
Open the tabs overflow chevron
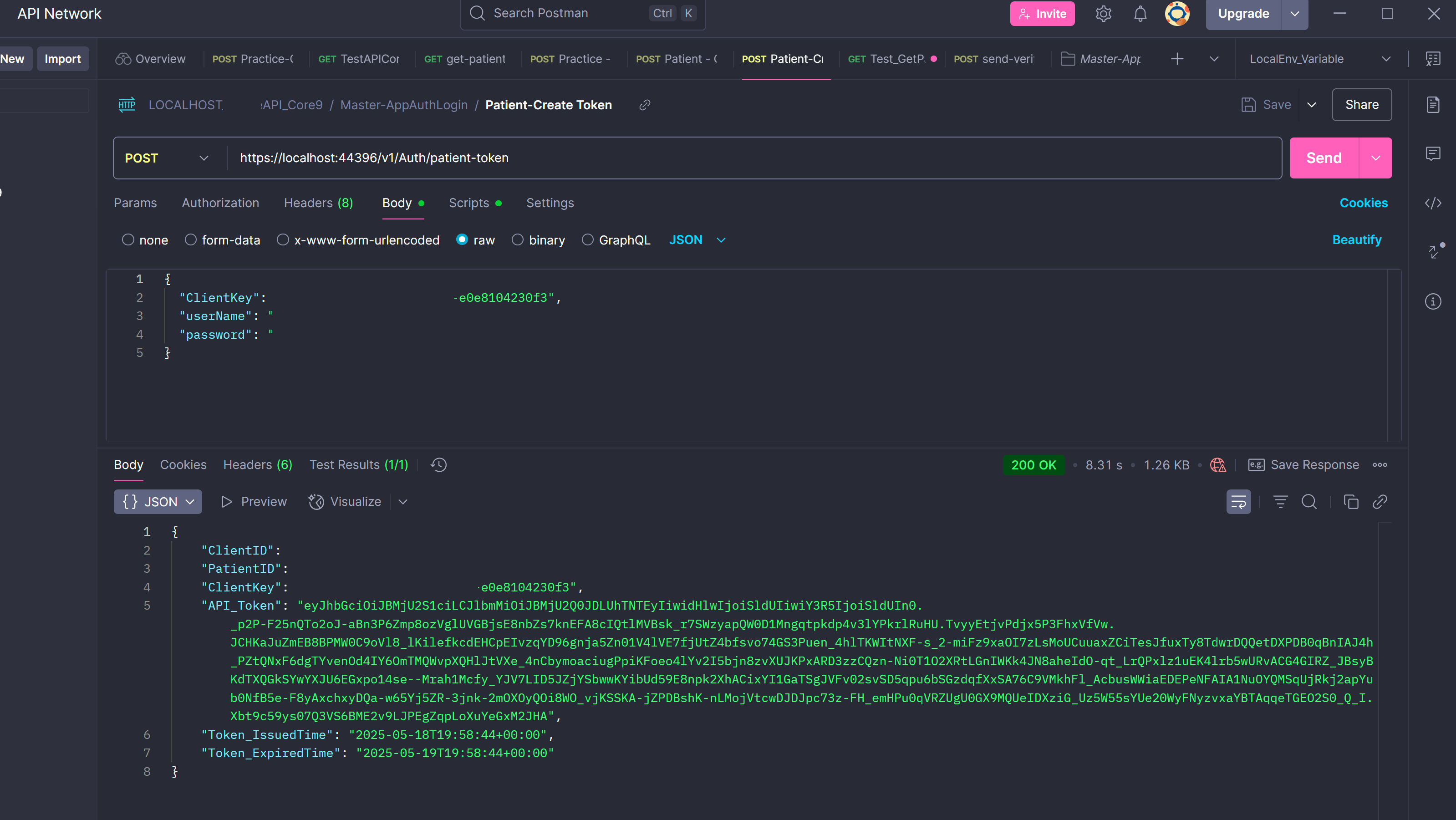click(1213, 59)
